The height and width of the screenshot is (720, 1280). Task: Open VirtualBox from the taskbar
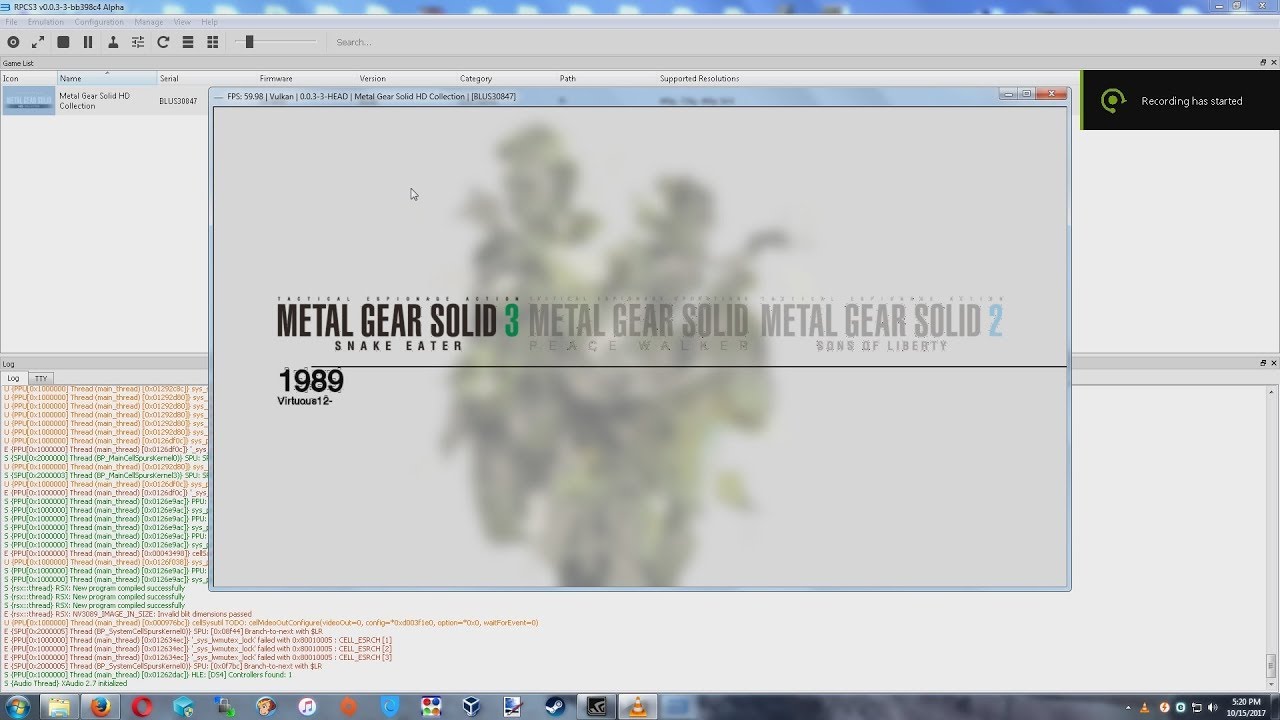[472, 707]
